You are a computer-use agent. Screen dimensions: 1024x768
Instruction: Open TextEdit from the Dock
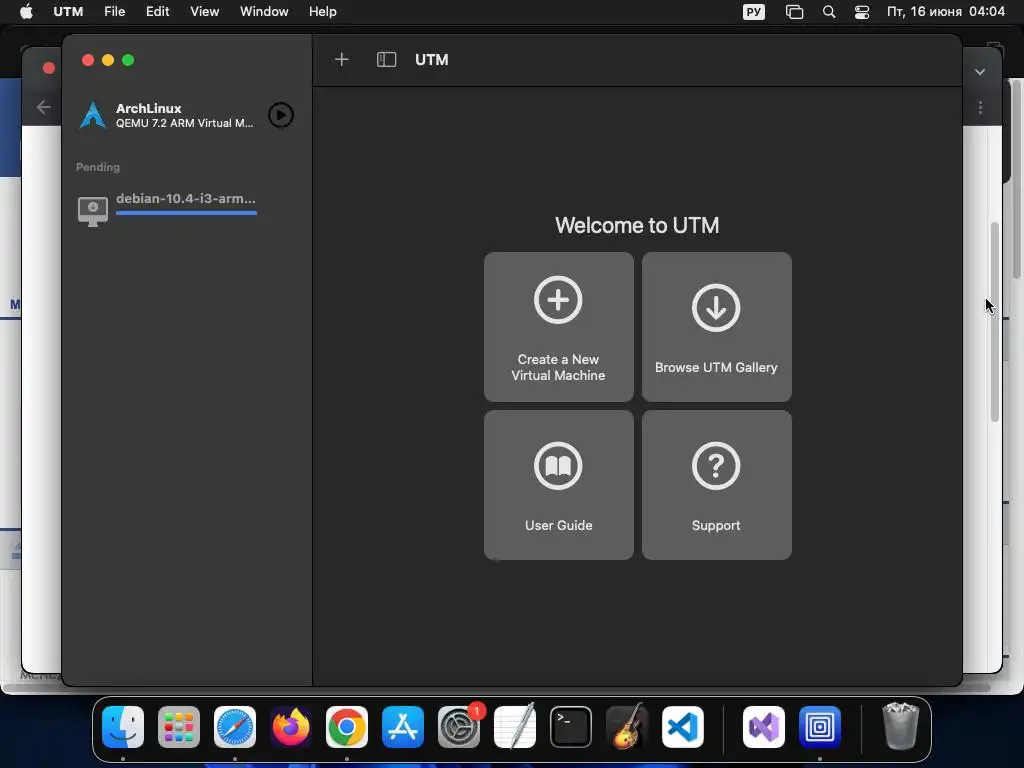[515, 727]
